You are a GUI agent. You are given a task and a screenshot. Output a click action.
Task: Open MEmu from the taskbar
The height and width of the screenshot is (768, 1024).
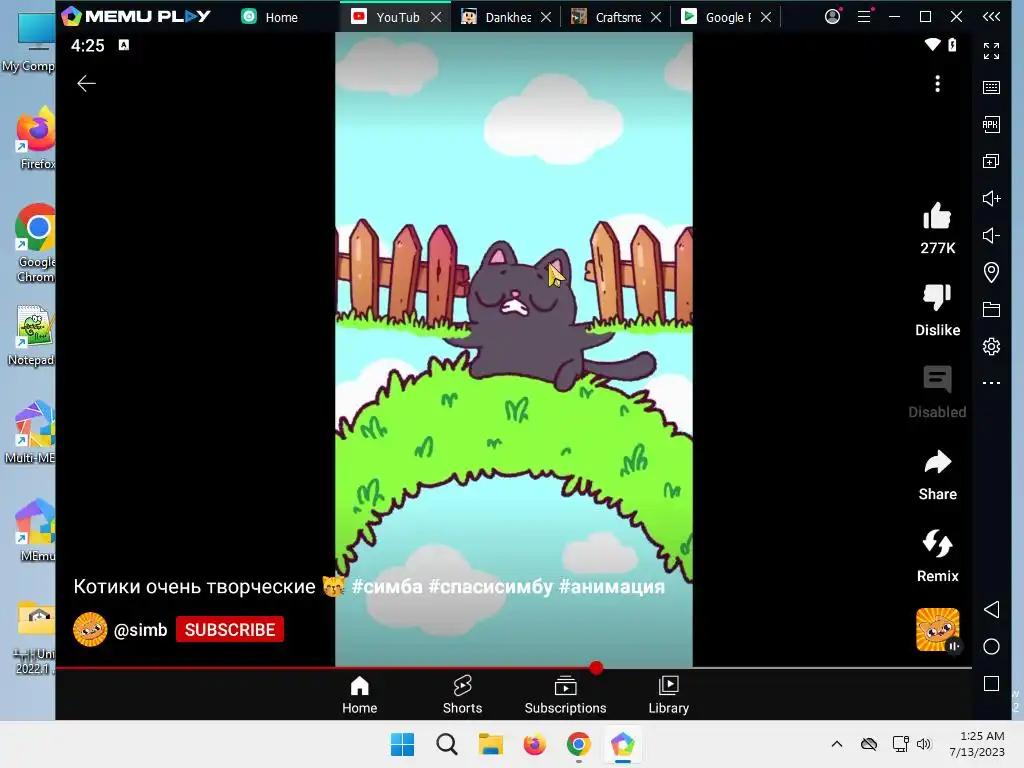click(622, 744)
